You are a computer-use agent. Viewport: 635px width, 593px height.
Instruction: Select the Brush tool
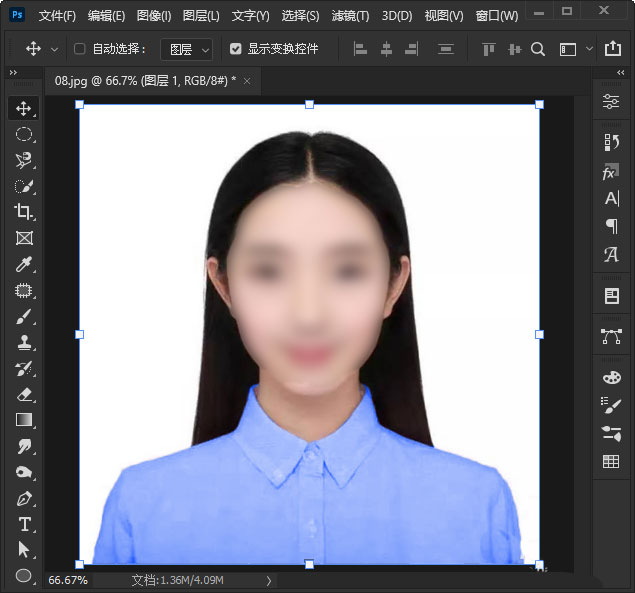tap(23, 316)
